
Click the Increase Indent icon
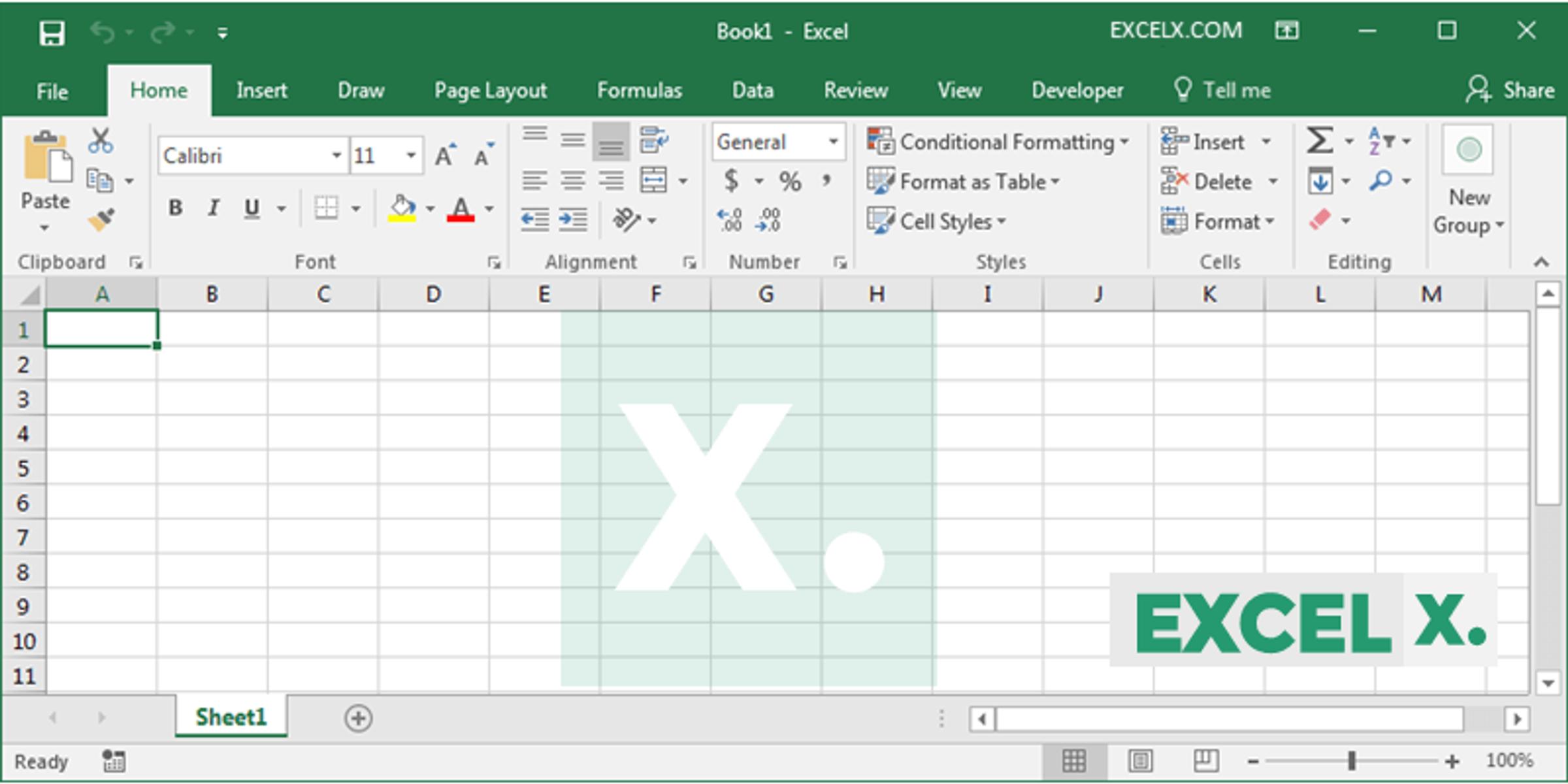coord(573,220)
